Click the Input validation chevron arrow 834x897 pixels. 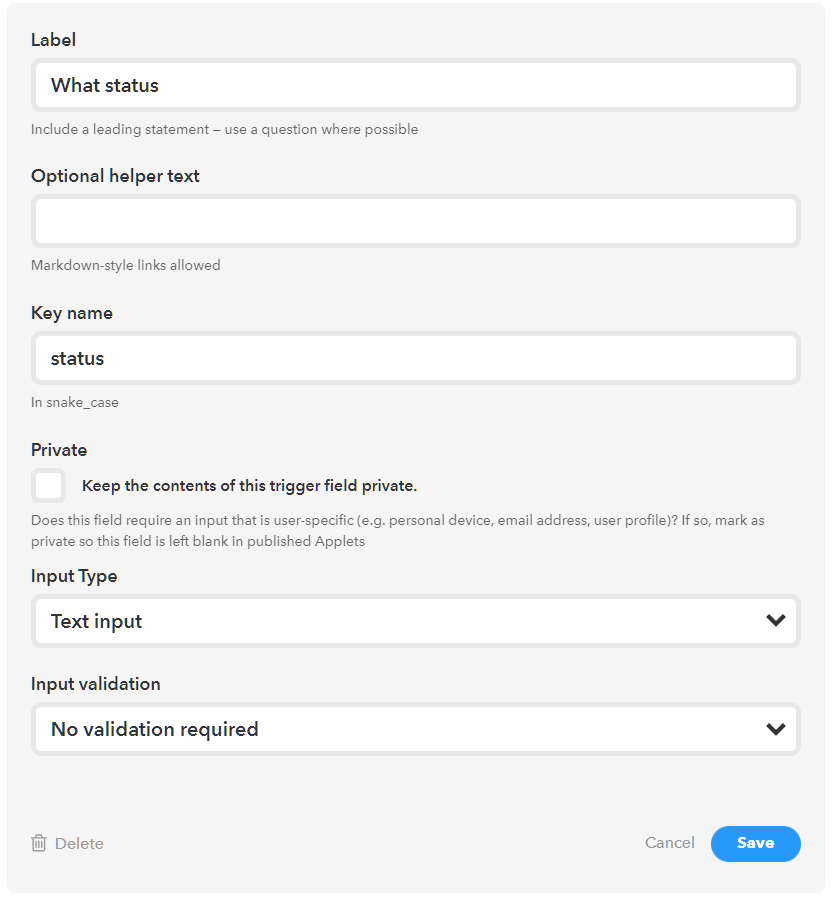(x=775, y=729)
